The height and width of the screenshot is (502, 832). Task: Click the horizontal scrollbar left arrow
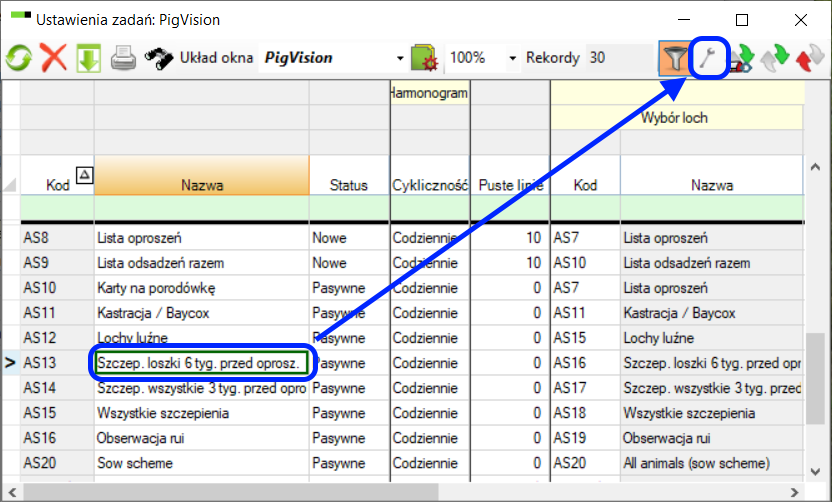(x=12, y=492)
